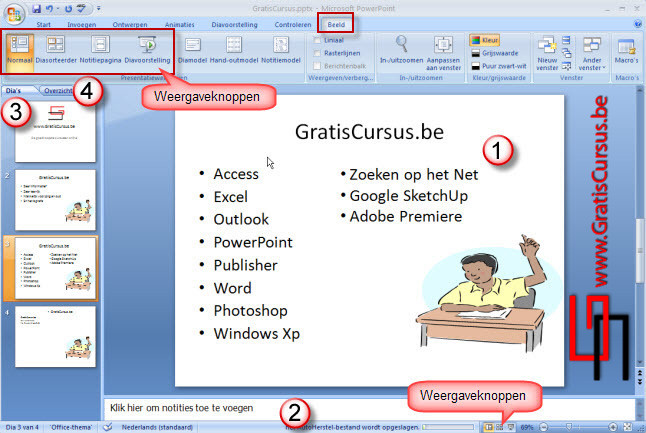Zoom out with the minus button

coord(543,427)
